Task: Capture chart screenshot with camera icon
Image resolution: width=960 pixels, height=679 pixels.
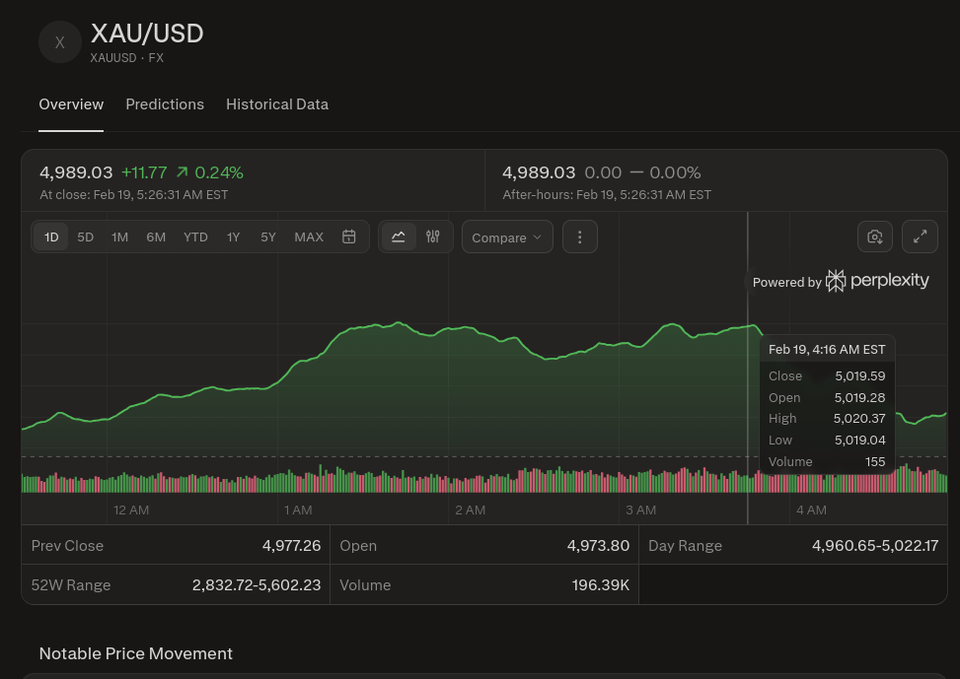Action: click(875, 237)
